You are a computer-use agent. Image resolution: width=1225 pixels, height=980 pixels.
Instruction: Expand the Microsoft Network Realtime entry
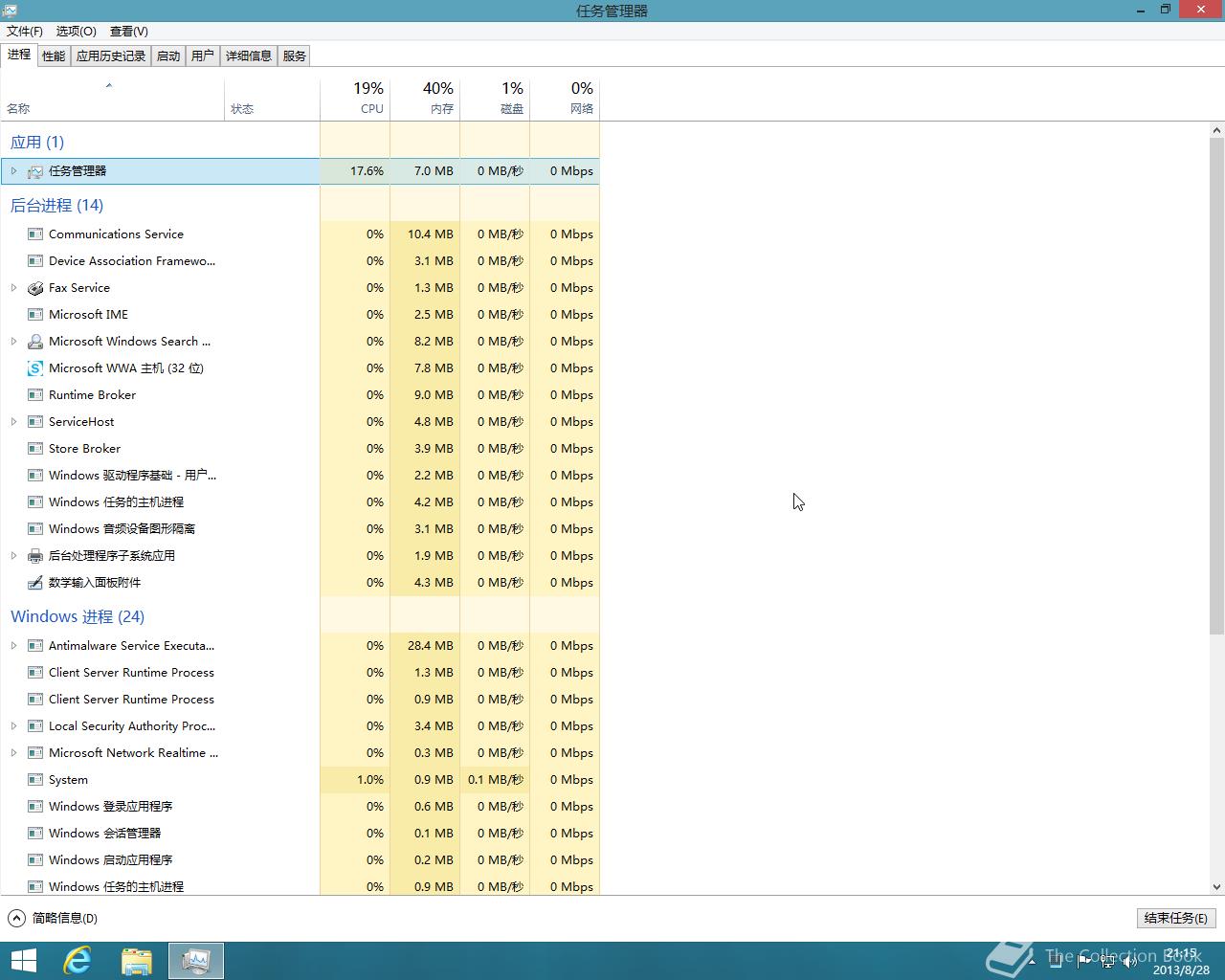pos(13,753)
